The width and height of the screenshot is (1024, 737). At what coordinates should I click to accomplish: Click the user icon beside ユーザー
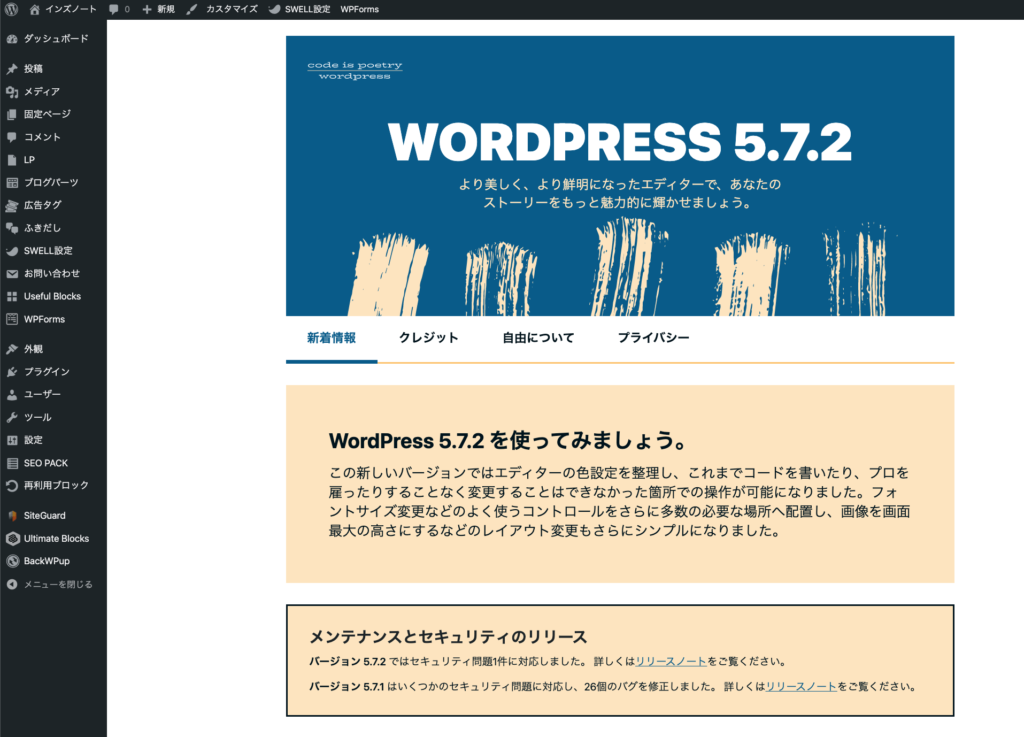tap(12, 395)
